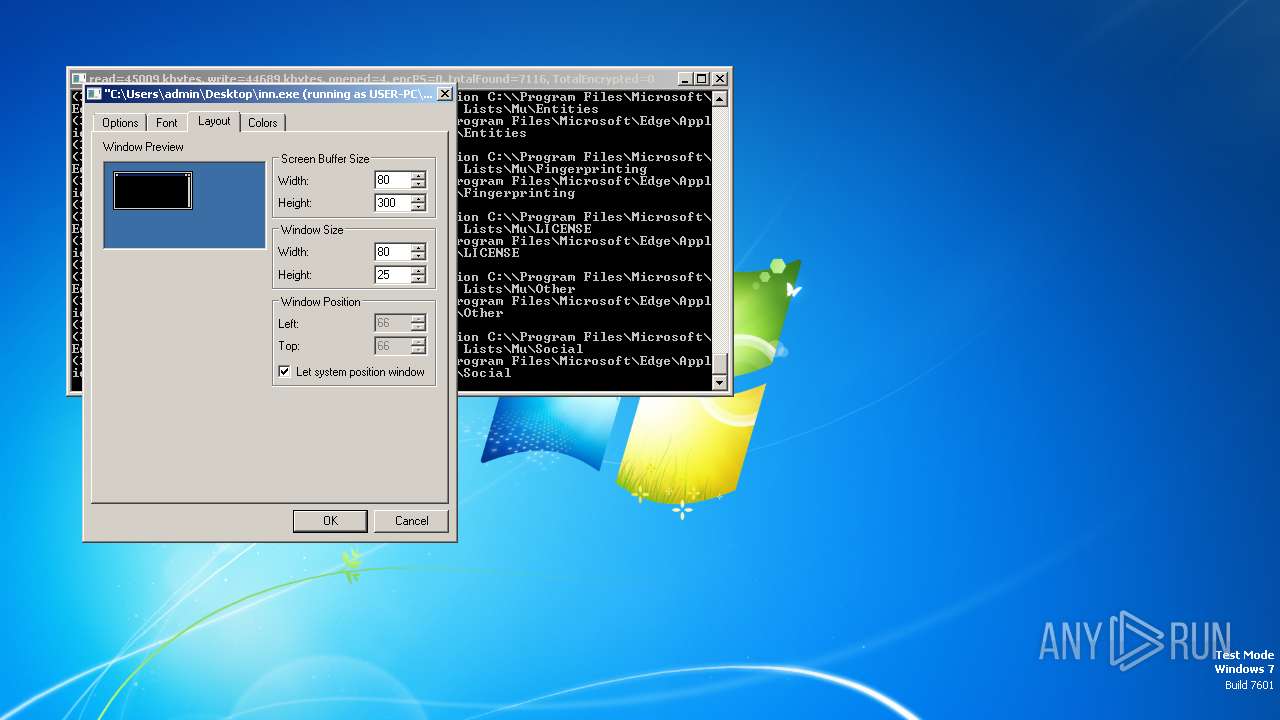Switch to the Options tab
This screenshot has width=1280, height=720.
point(120,123)
